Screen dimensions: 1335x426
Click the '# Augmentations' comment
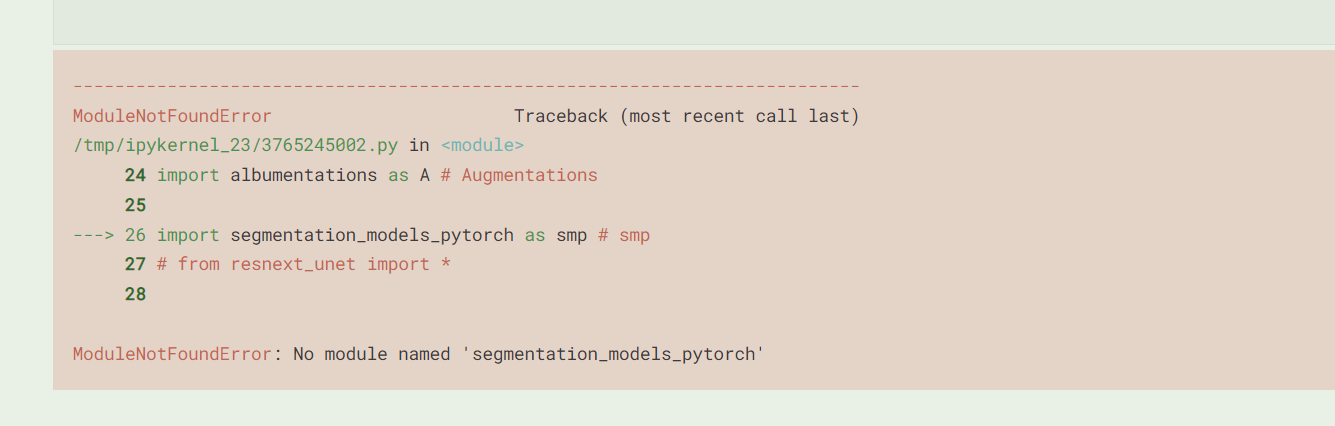point(519,176)
